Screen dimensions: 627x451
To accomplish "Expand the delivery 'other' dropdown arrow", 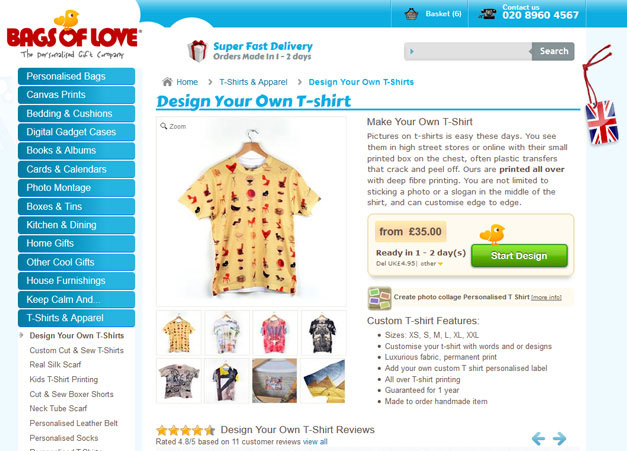I will (440, 264).
